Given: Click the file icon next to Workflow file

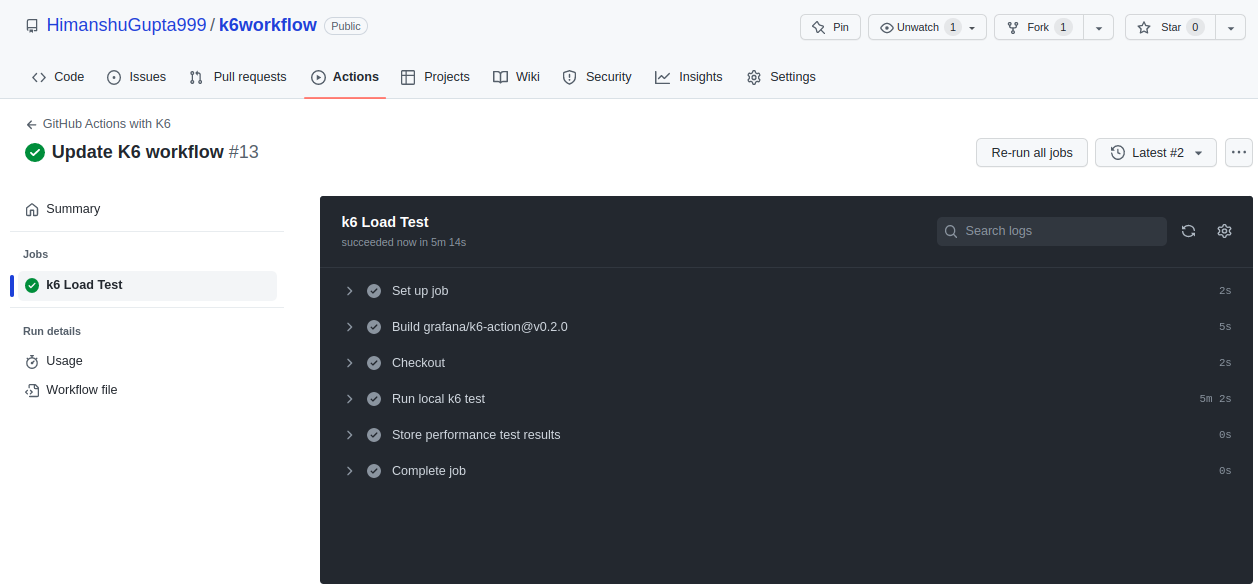Looking at the screenshot, I should point(32,390).
